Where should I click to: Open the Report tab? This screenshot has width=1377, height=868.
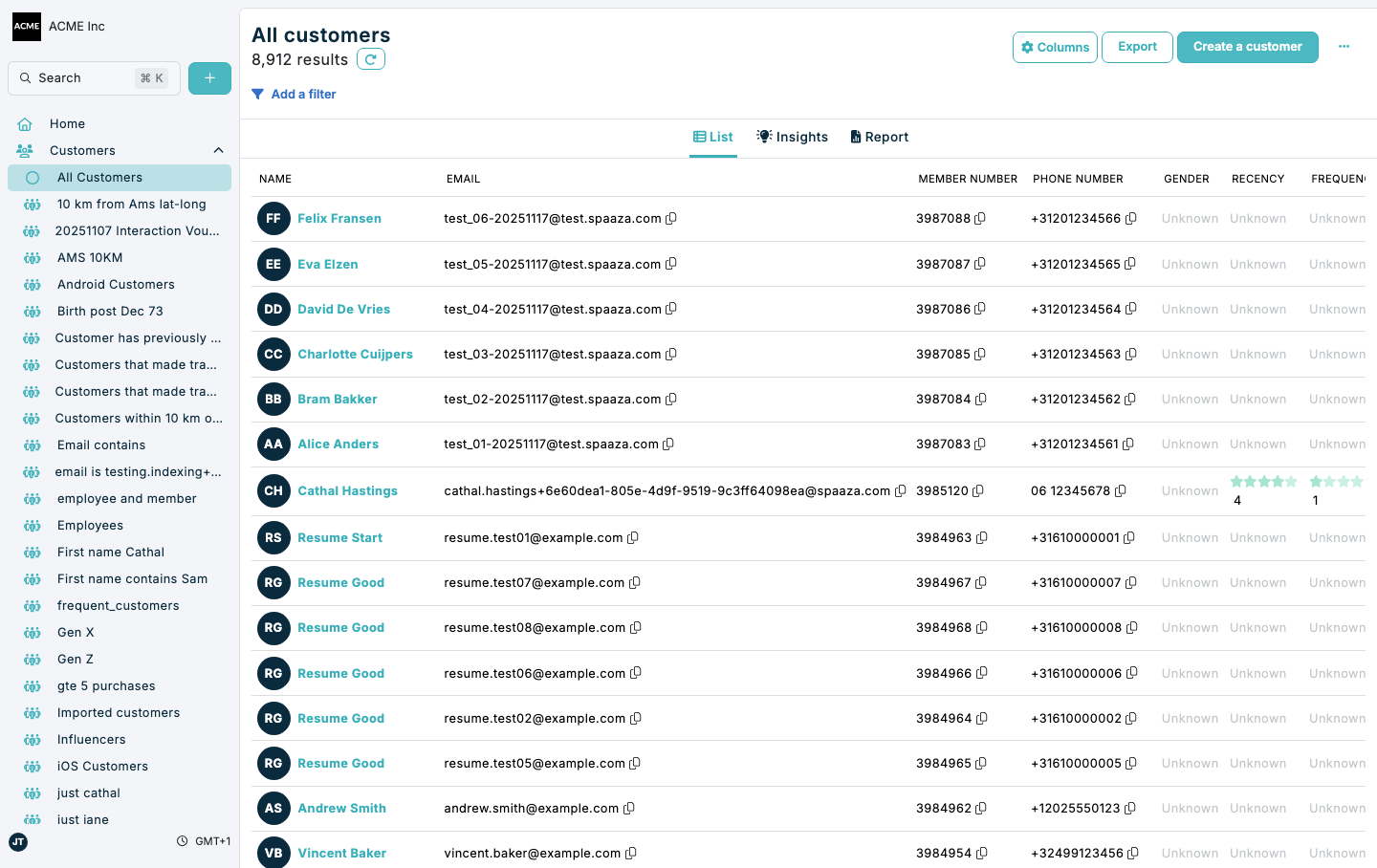pos(879,137)
